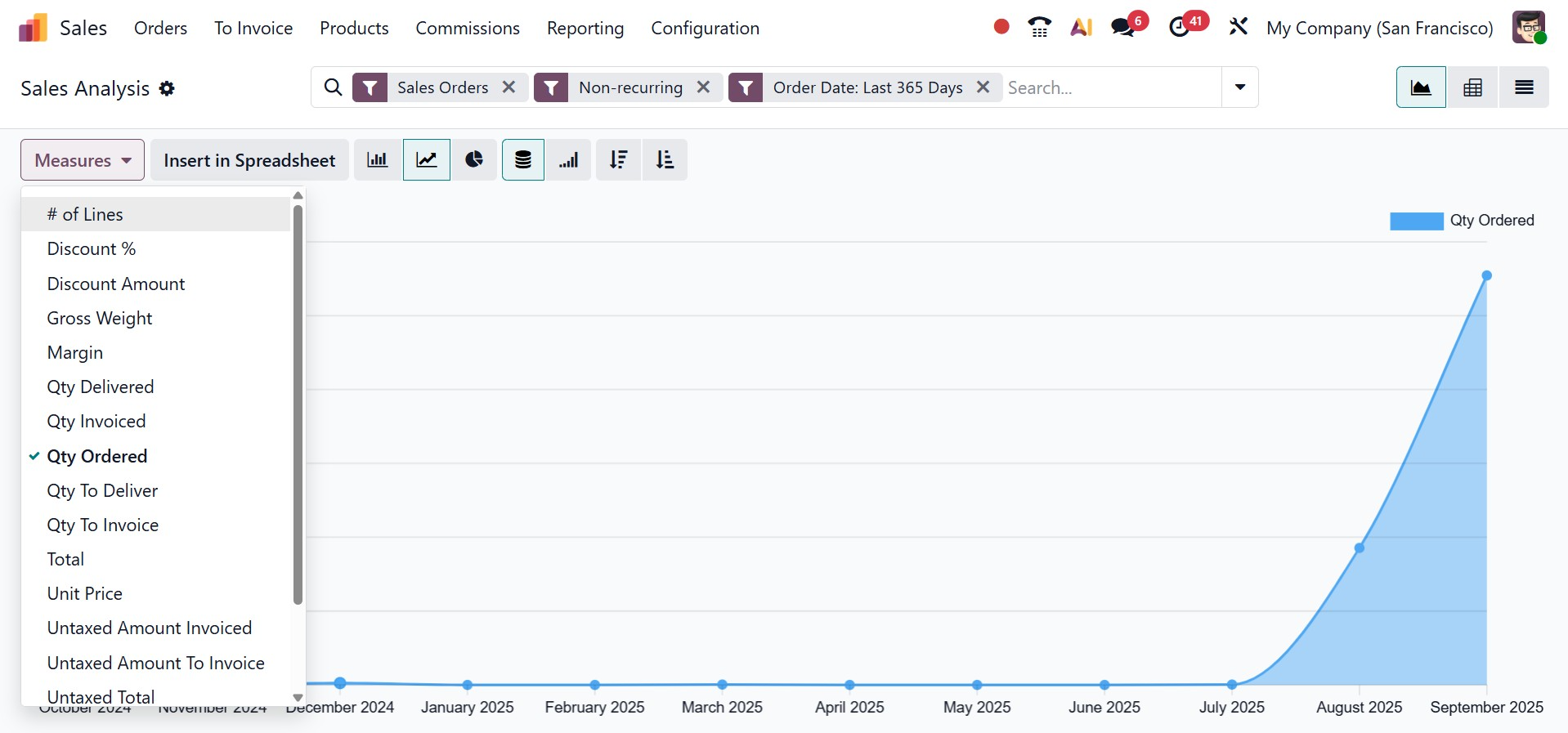Switch to pie chart mode
Image resolution: width=1568 pixels, height=733 pixels.
pos(474,159)
